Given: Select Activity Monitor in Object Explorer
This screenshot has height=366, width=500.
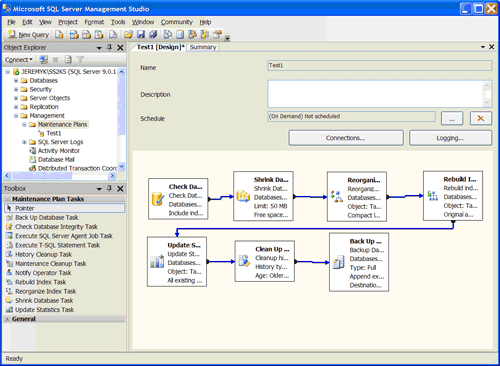Looking at the screenshot, I should click(59, 151).
